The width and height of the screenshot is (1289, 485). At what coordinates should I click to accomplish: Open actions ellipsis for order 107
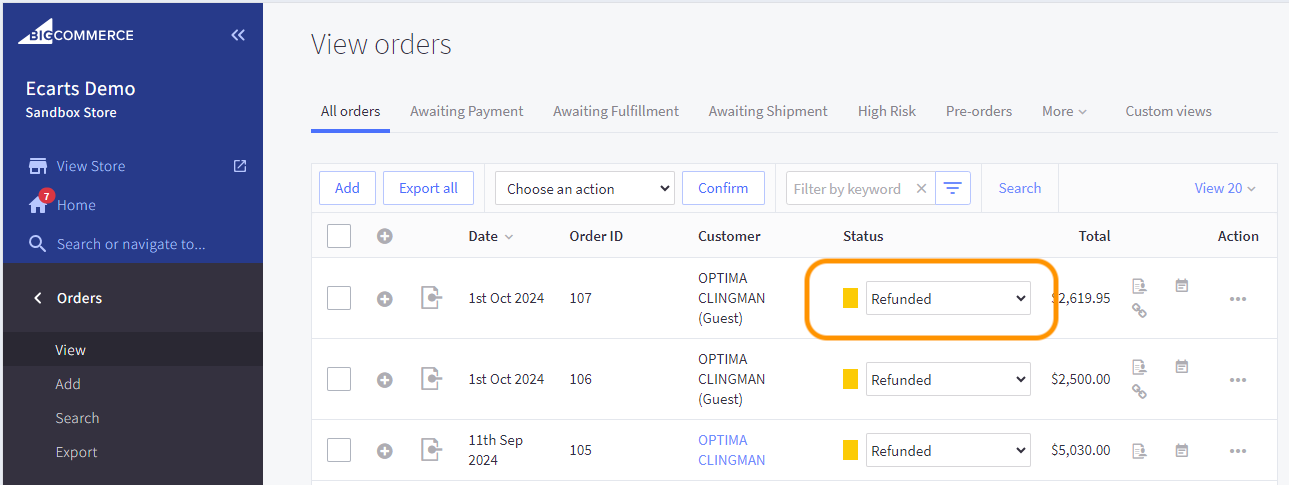click(x=1238, y=299)
